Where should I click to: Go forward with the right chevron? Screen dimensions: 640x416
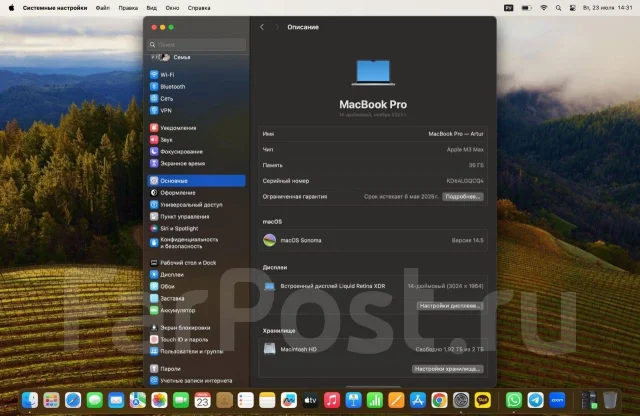click(x=277, y=27)
